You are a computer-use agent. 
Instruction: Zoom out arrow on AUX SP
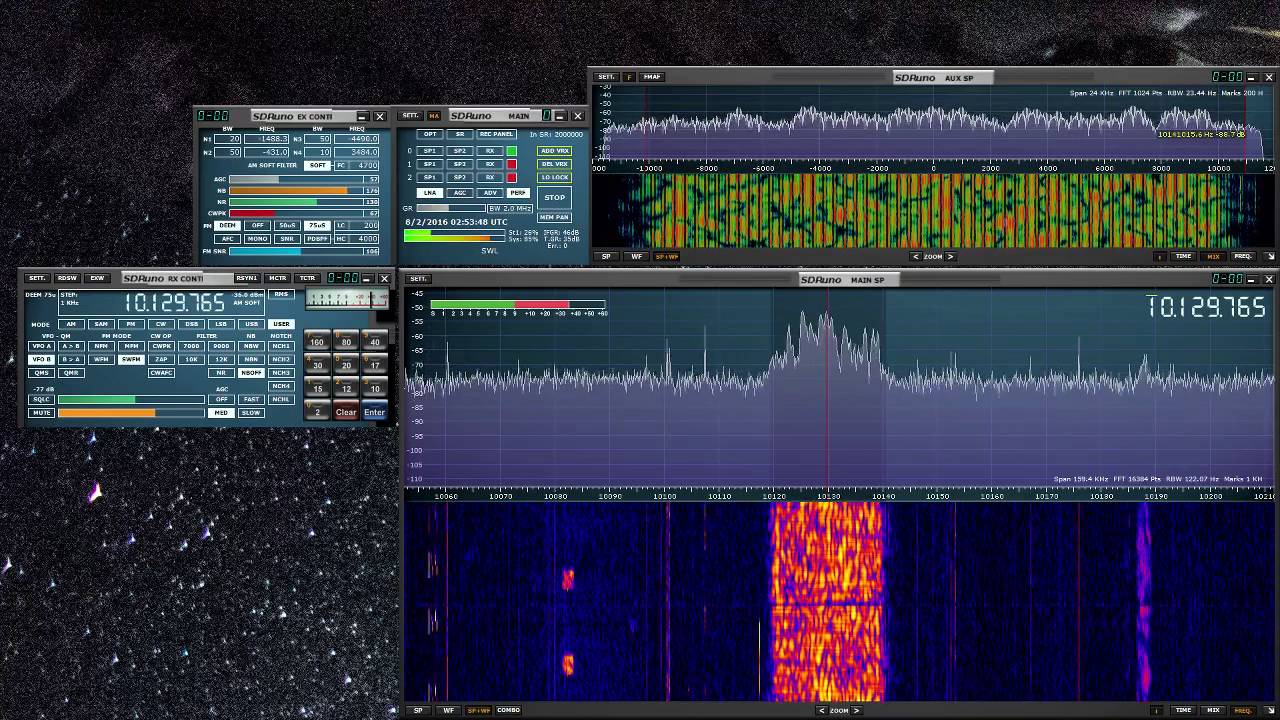coord(916,257)
